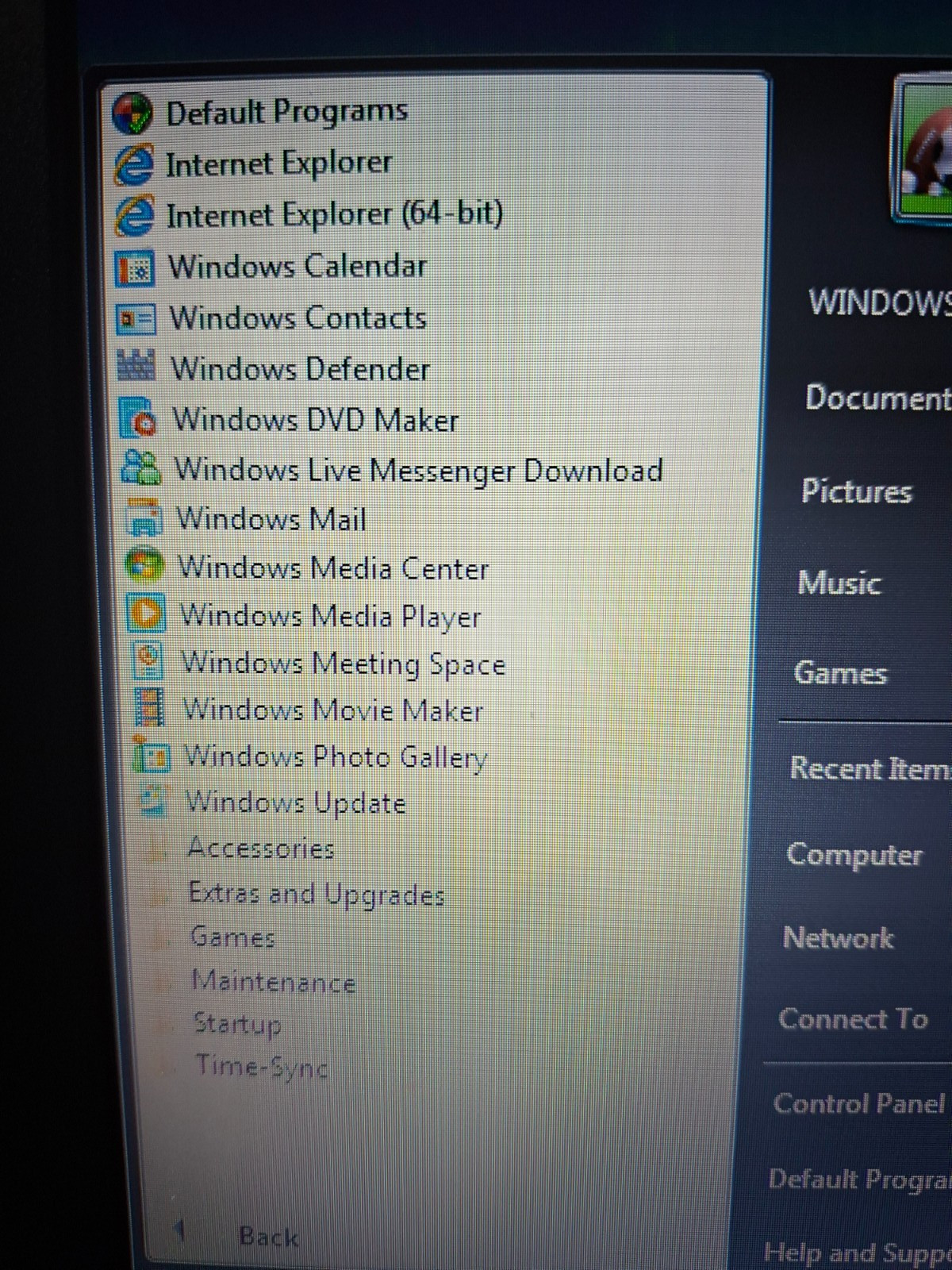Open Default Programs from the program list

coord(286,112)
